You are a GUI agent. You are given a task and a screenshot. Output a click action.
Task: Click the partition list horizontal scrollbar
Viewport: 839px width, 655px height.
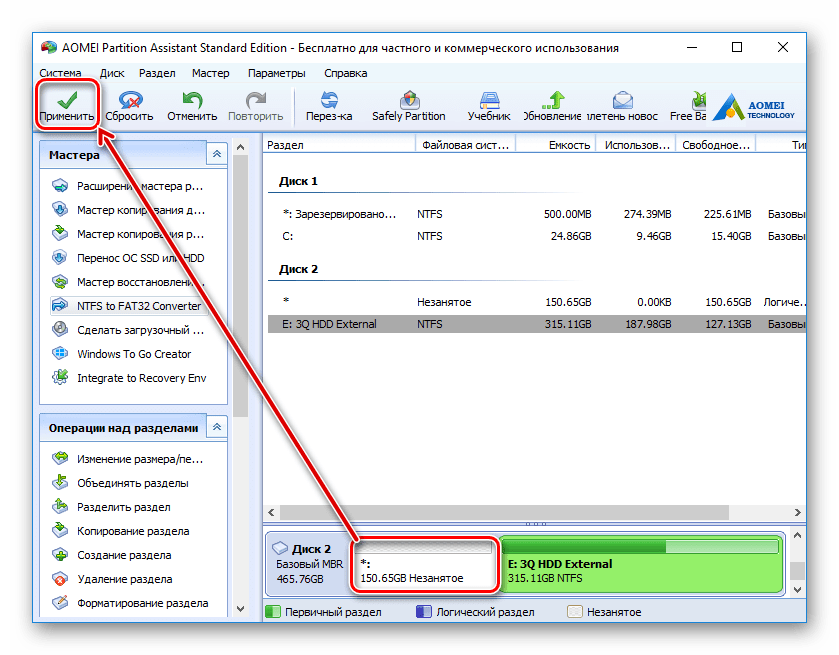click(x=504, y=512)
